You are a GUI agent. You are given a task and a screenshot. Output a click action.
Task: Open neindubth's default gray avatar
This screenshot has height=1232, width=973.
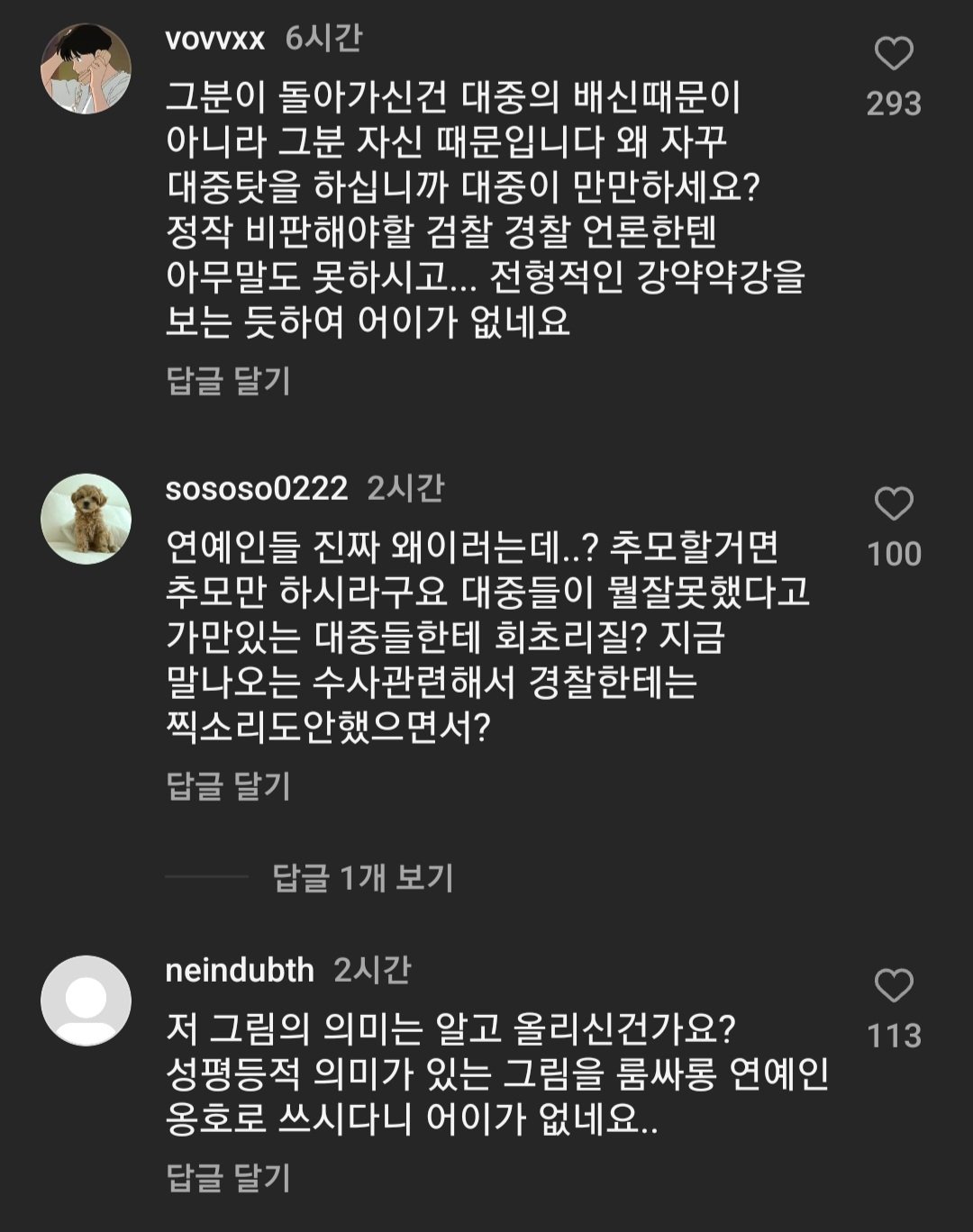point(86,1001)
